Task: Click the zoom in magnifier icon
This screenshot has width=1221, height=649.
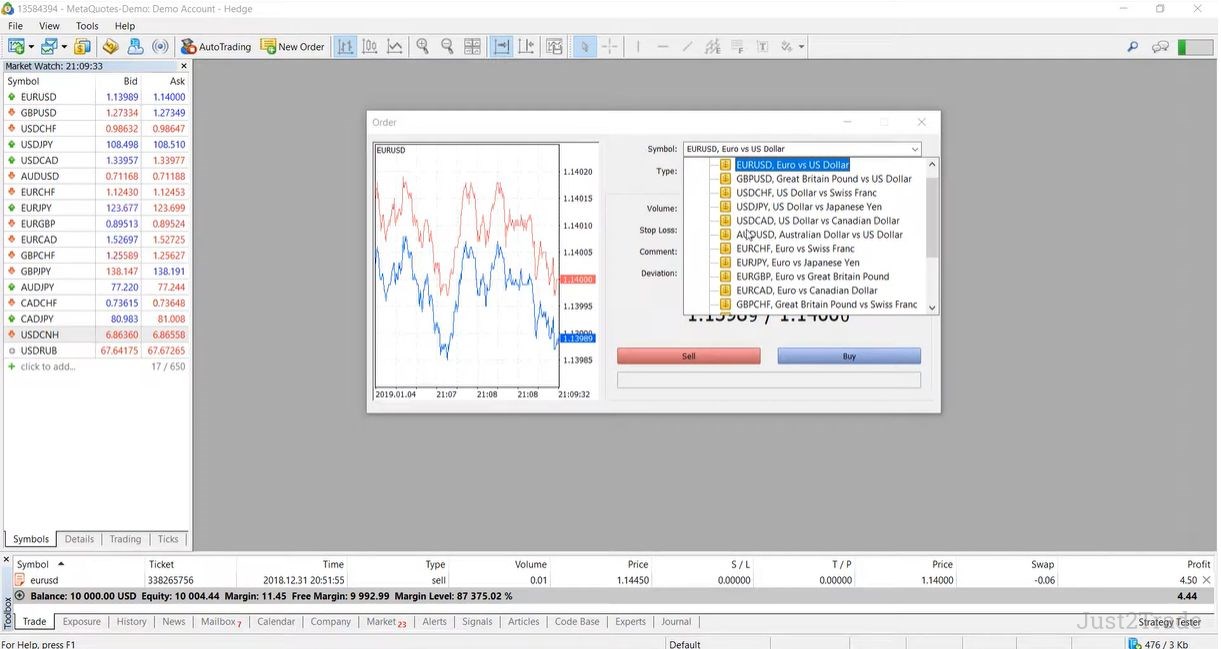Action: pyautogui.click(x=423, y=46)
